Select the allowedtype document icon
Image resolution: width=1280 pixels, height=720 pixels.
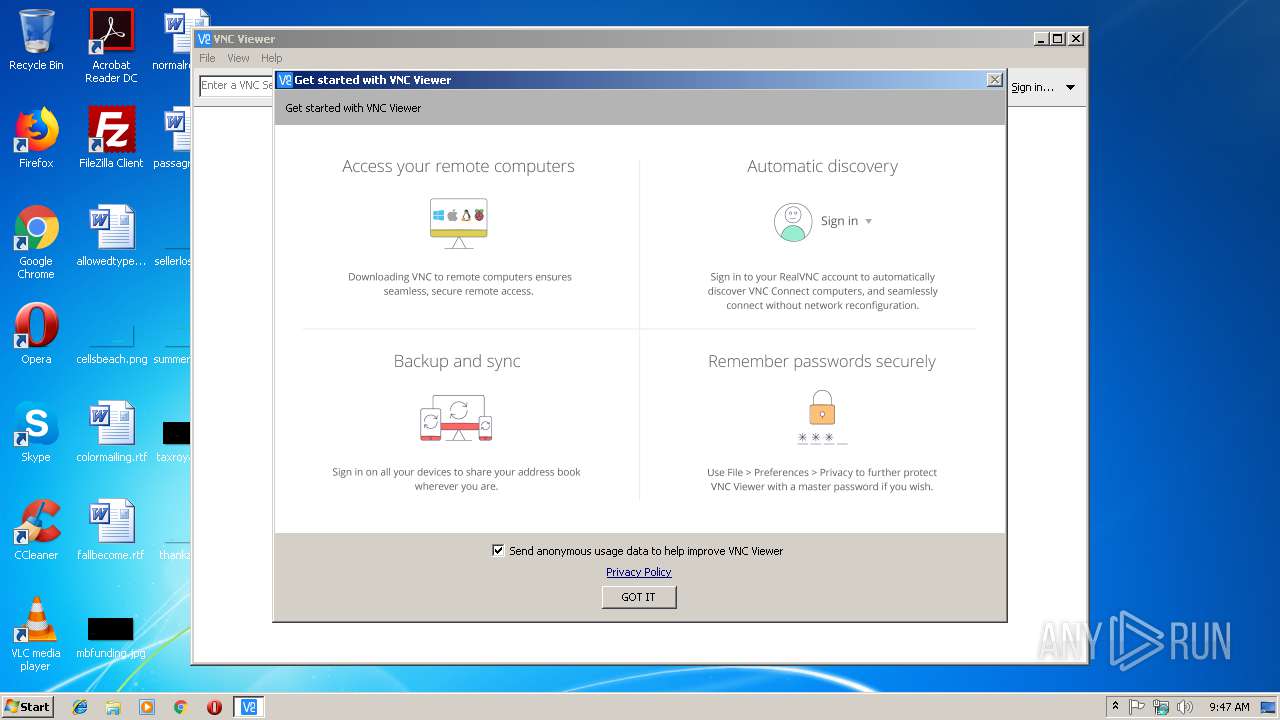[111, 236]
